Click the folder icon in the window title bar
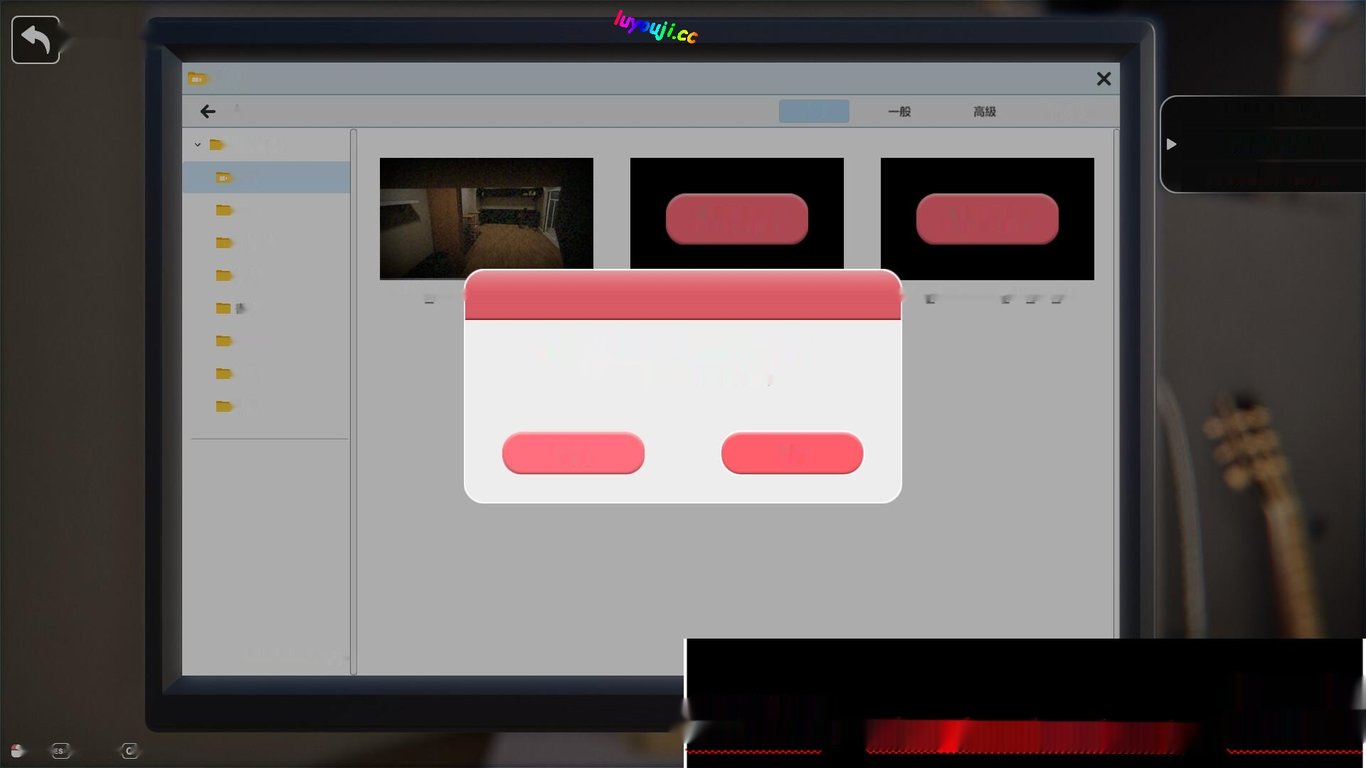This screenshot has height=768, width=1366. pos(198,78)
